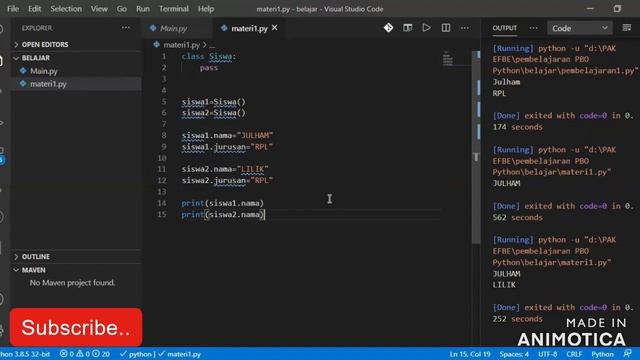Open the Terminal menu

pos(173,9)
